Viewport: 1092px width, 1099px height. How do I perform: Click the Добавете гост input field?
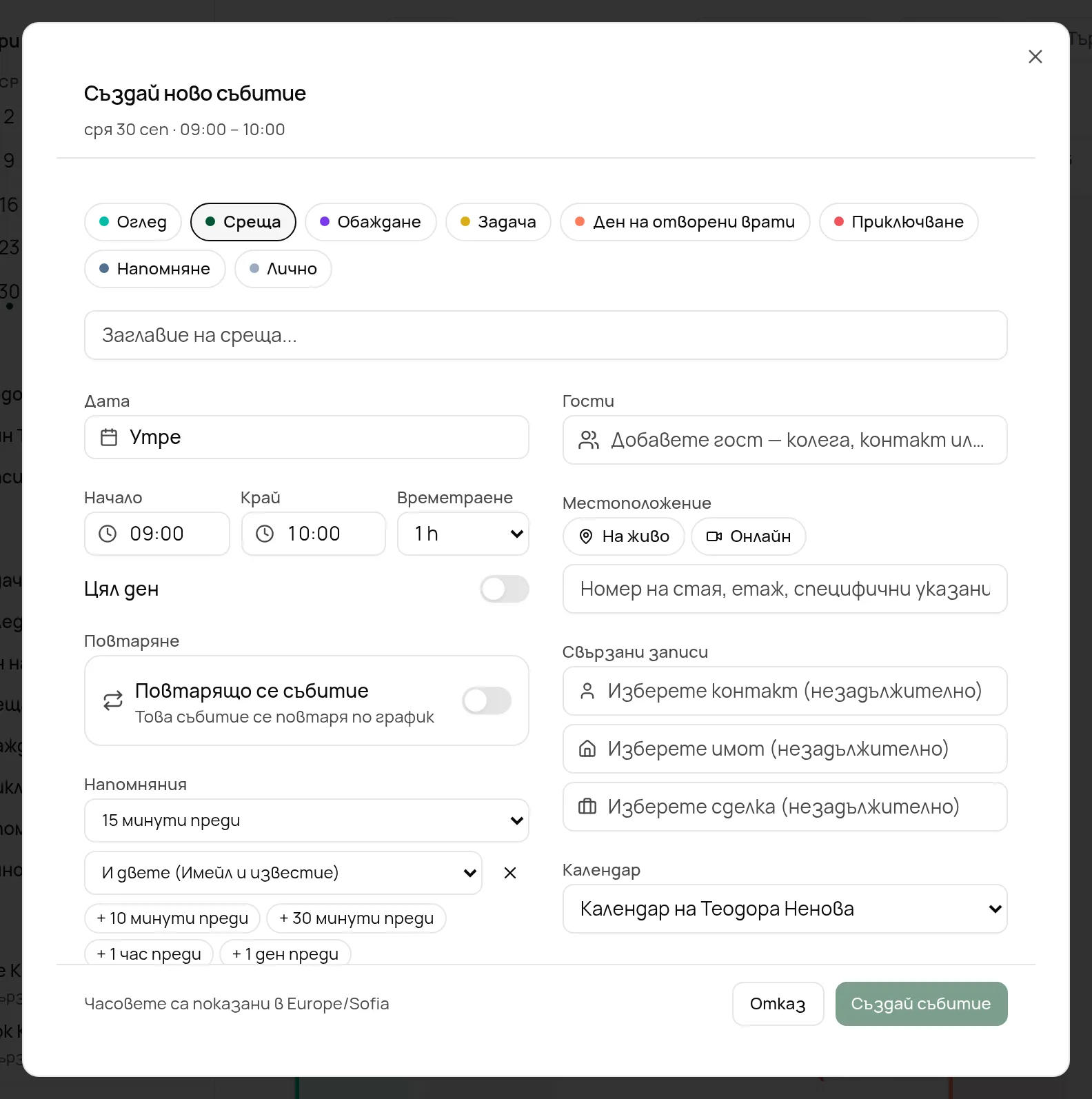tap(785, 440)
